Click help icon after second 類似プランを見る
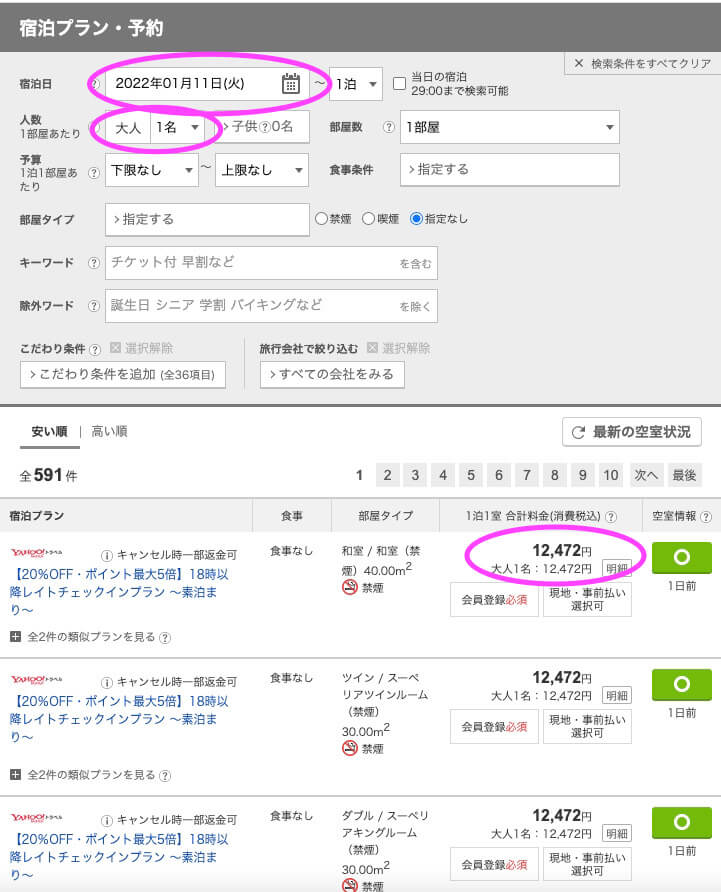Screen dimensions: 721x892 point(164,775)
